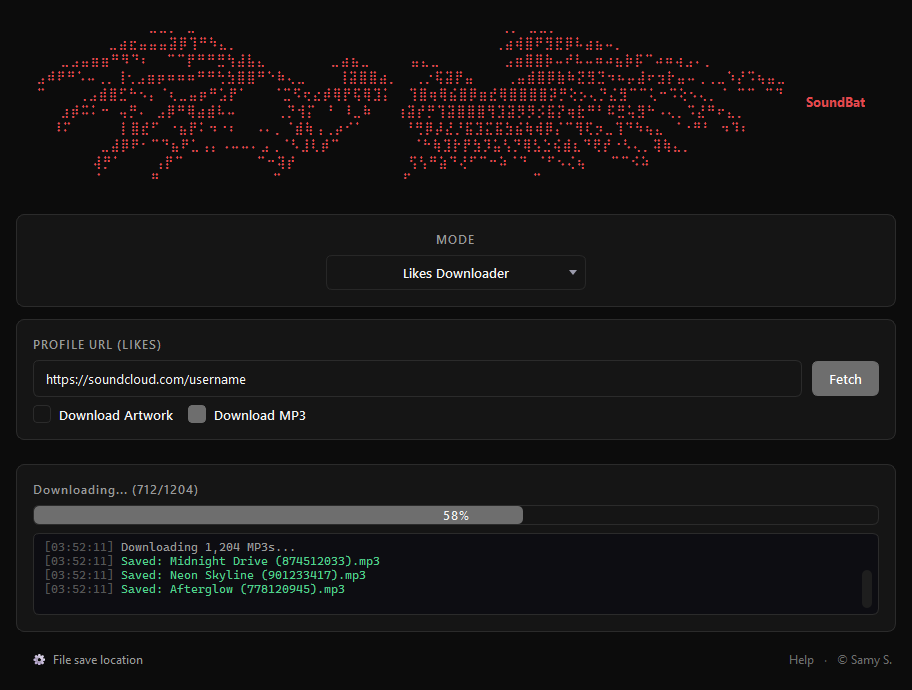Open File save location settings
The height and width of the screenshot is (690, 912).
[98, 660]
